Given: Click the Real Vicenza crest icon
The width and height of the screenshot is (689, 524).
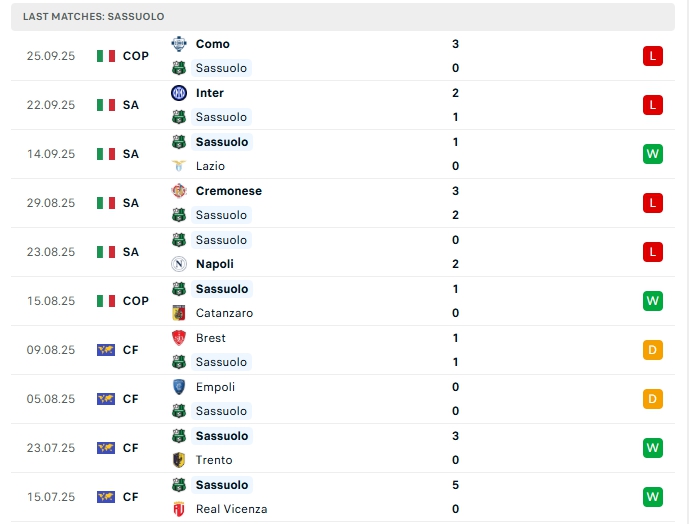Looking at the screenshot, I should coord(179,509).
